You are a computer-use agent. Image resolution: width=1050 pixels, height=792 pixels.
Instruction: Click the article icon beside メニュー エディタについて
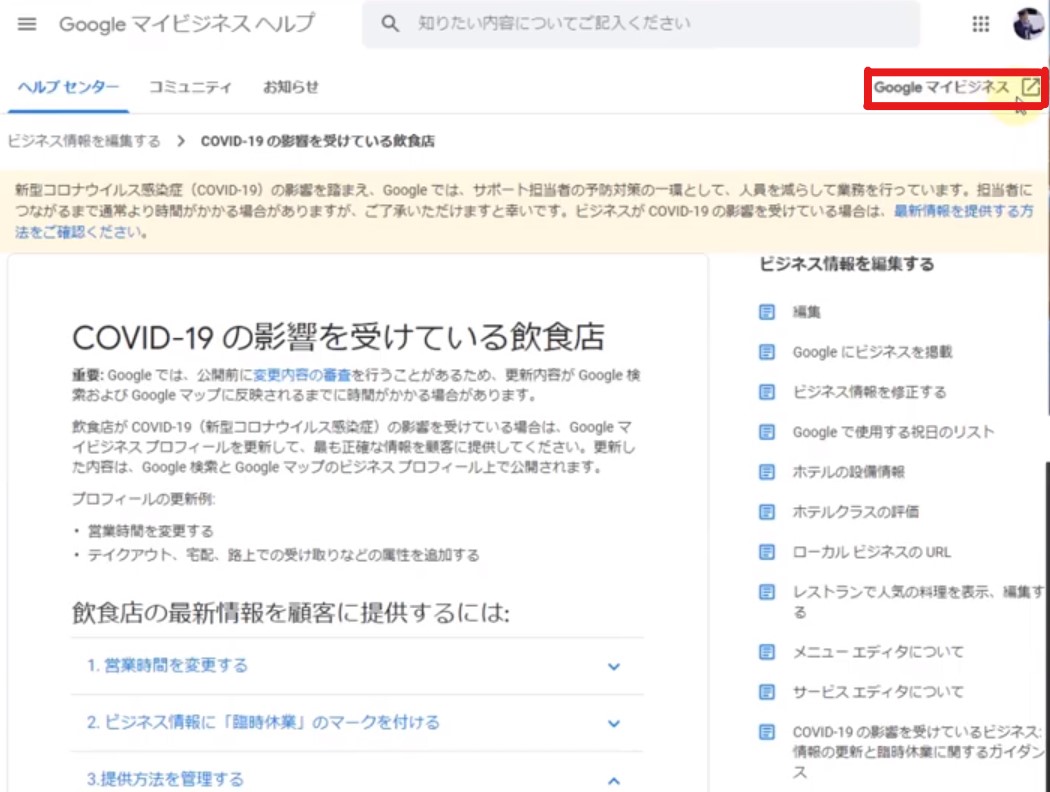(767, 652)
